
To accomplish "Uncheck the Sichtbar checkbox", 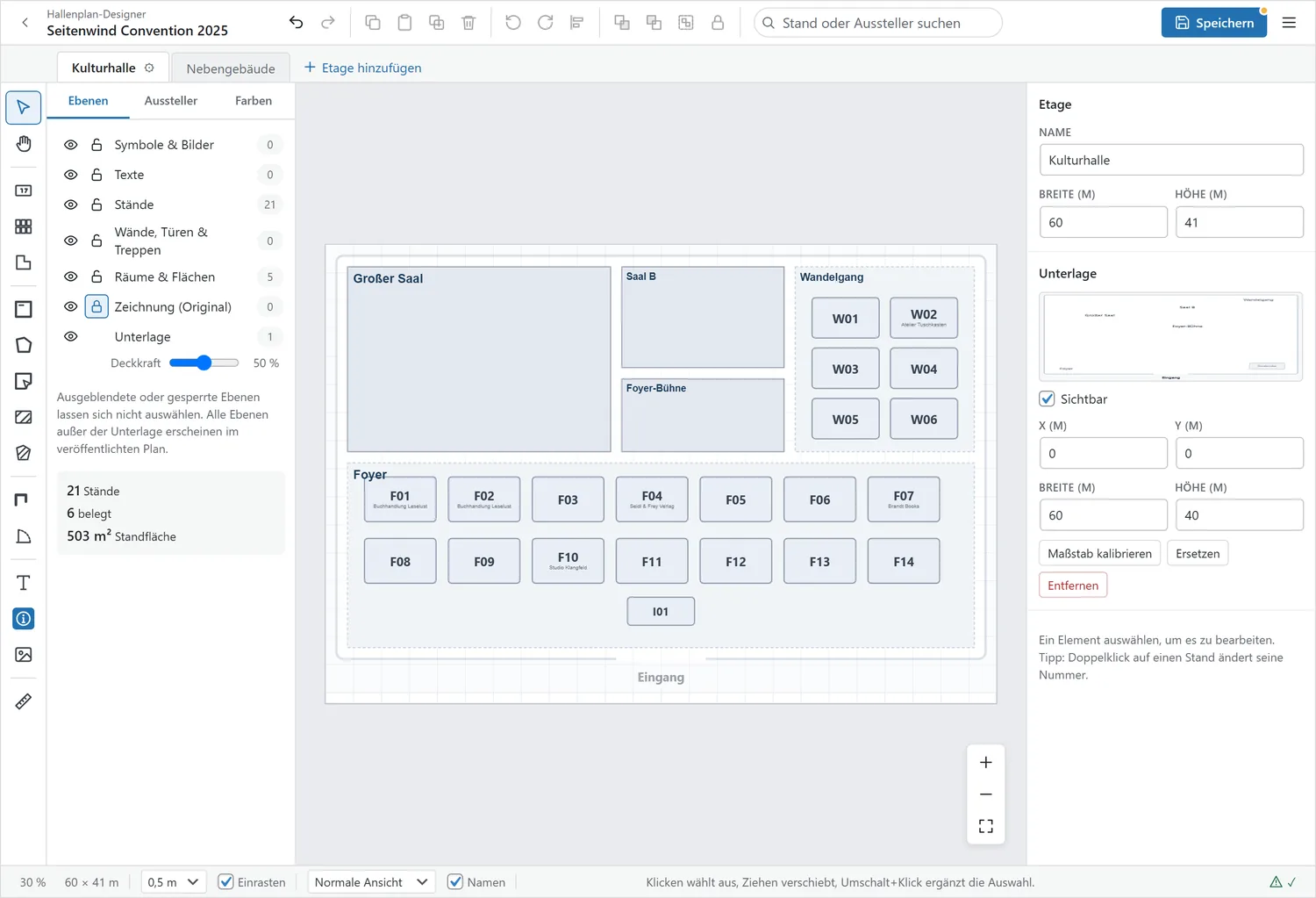I will (x=1047, y=399).
